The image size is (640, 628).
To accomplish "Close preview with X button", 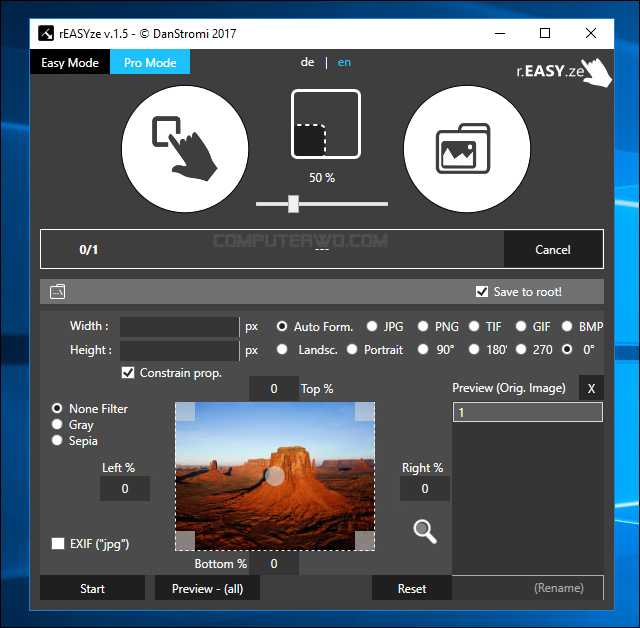I will pyautogui.click(x=591, y=388).
